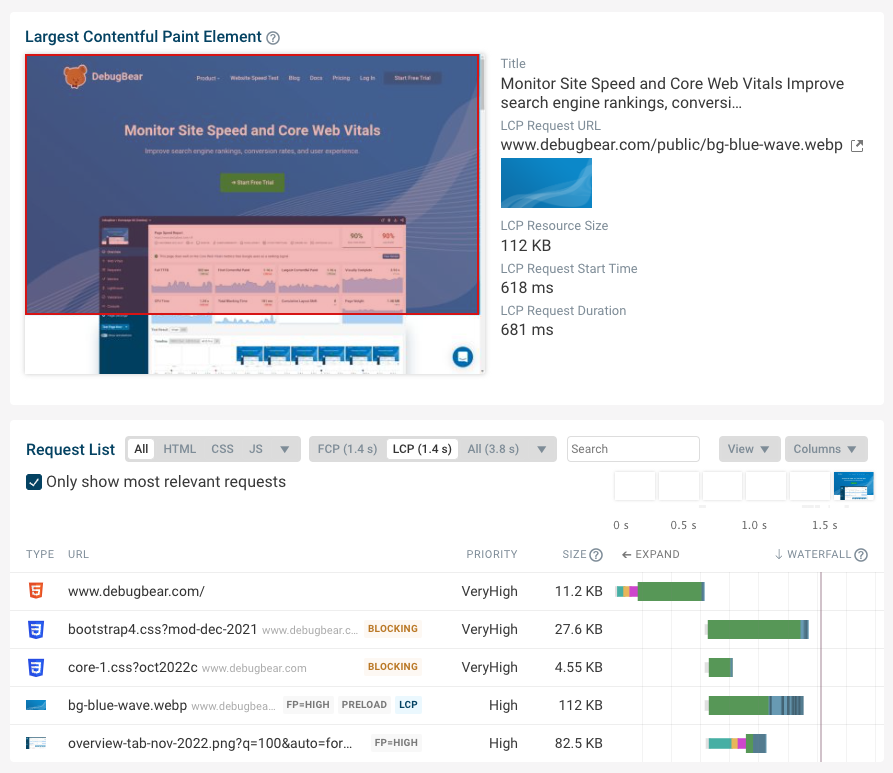Open LCP request URL external link icon

click(x=857, y=146)
